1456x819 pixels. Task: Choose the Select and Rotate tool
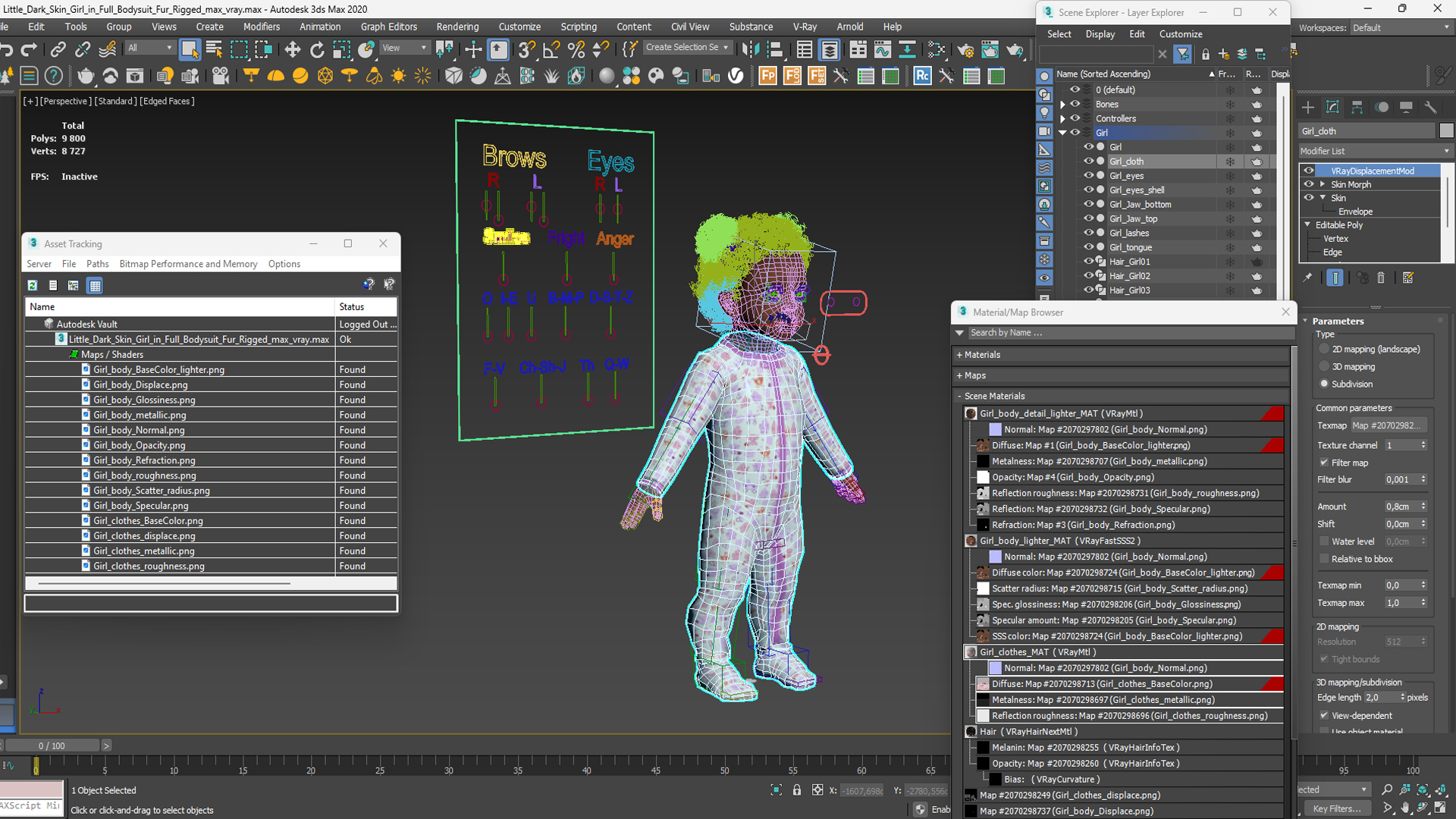tap(317, 50)
